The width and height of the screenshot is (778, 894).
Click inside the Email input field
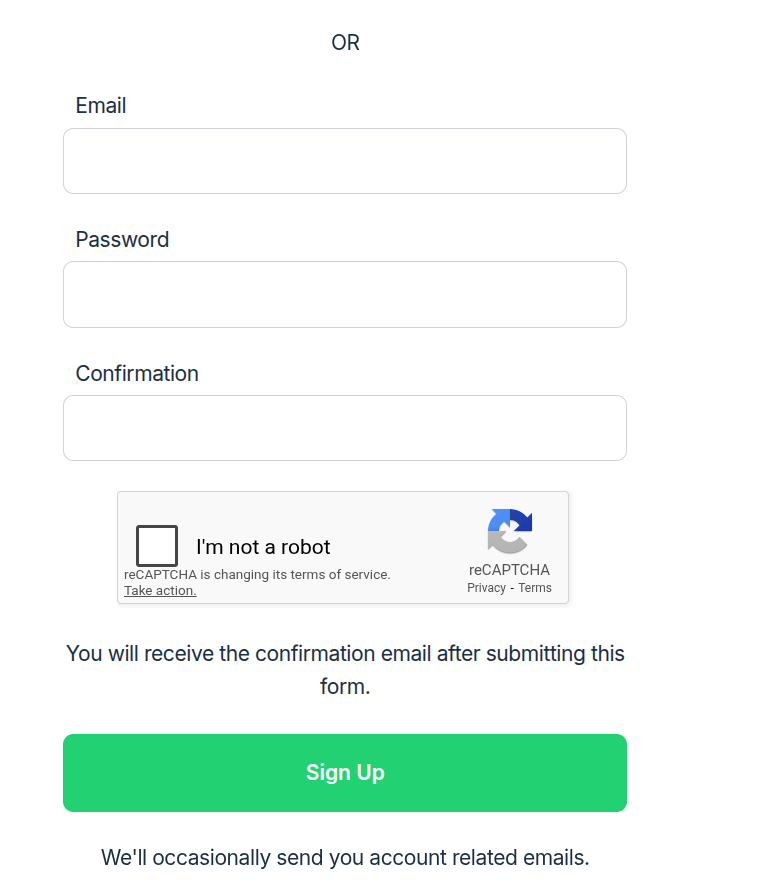(345, 160)
